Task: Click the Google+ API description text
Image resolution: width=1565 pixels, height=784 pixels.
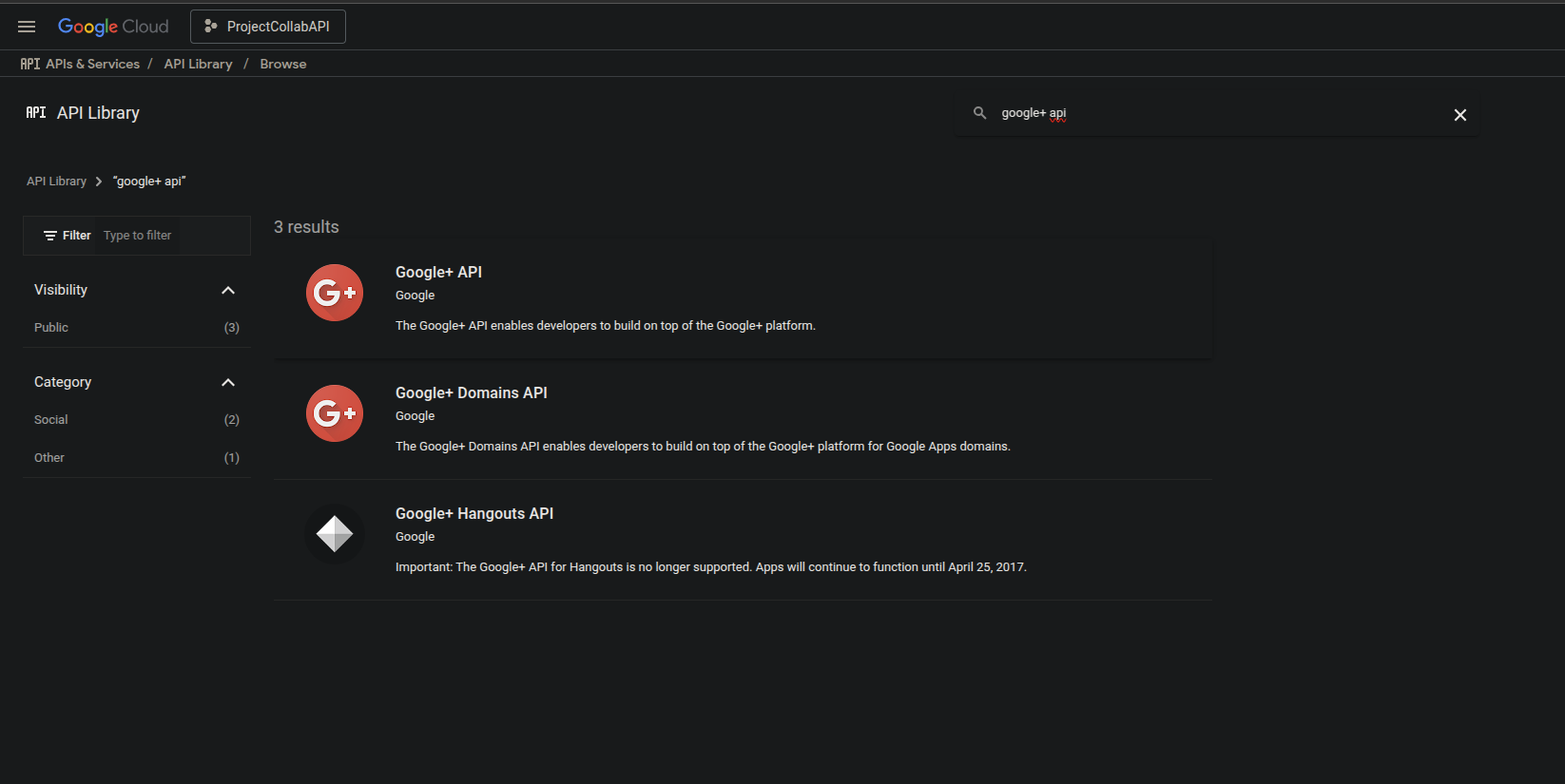Action: 606,326
